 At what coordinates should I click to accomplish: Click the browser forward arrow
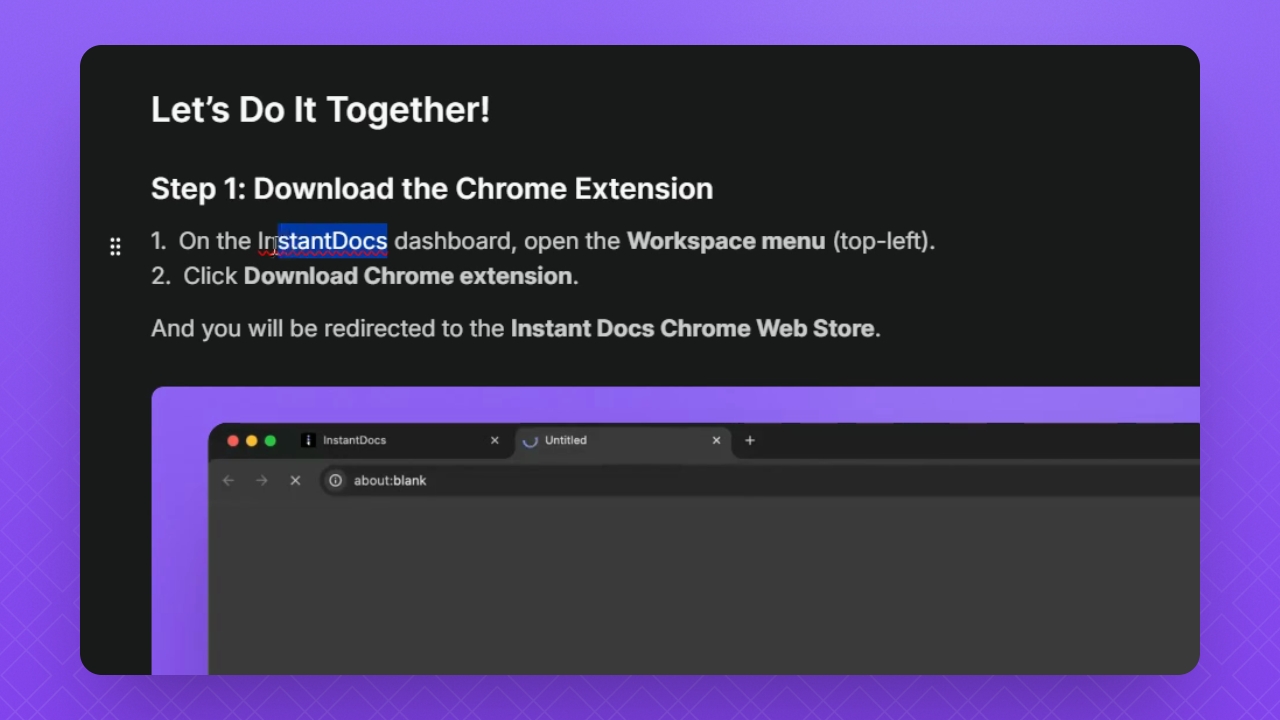[262, 481]
